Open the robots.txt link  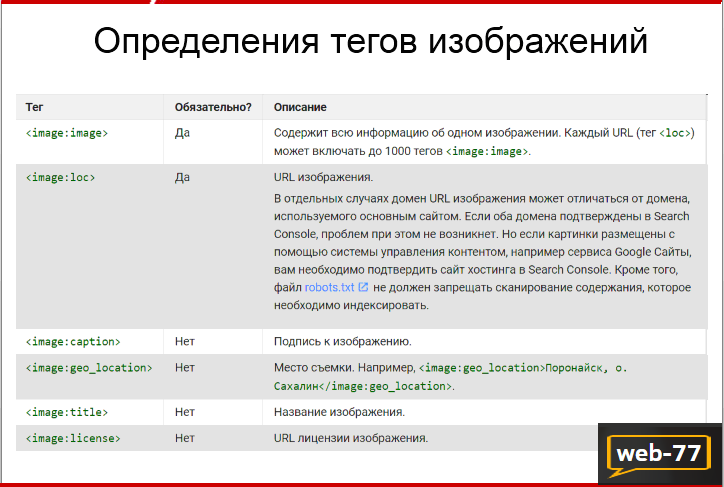329,288
